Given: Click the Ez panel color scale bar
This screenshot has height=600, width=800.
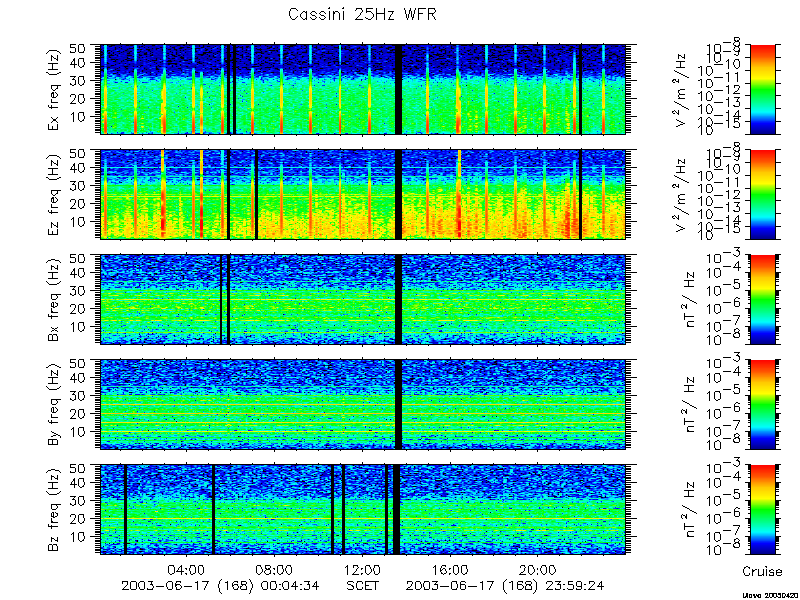Looking at the screenshot, I should tap(762, 194).
